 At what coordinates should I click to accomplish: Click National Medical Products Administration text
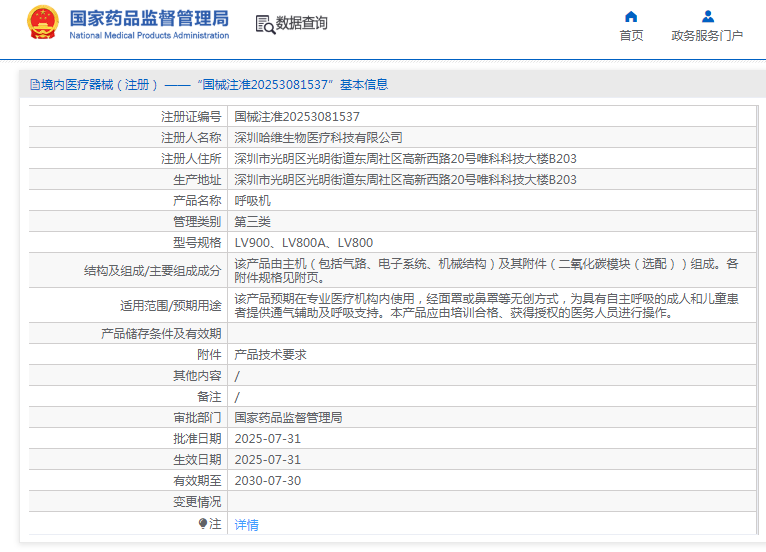(149, 35)
